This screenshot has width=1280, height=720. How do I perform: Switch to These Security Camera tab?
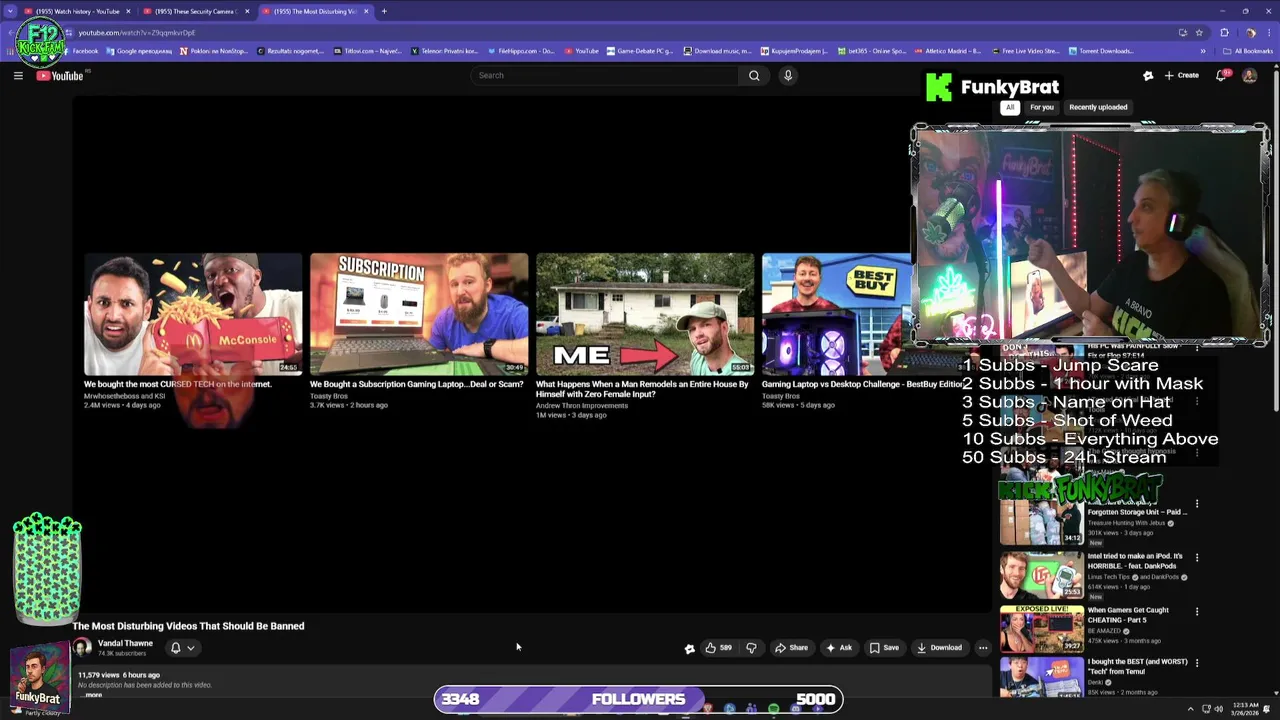[196, 11]
